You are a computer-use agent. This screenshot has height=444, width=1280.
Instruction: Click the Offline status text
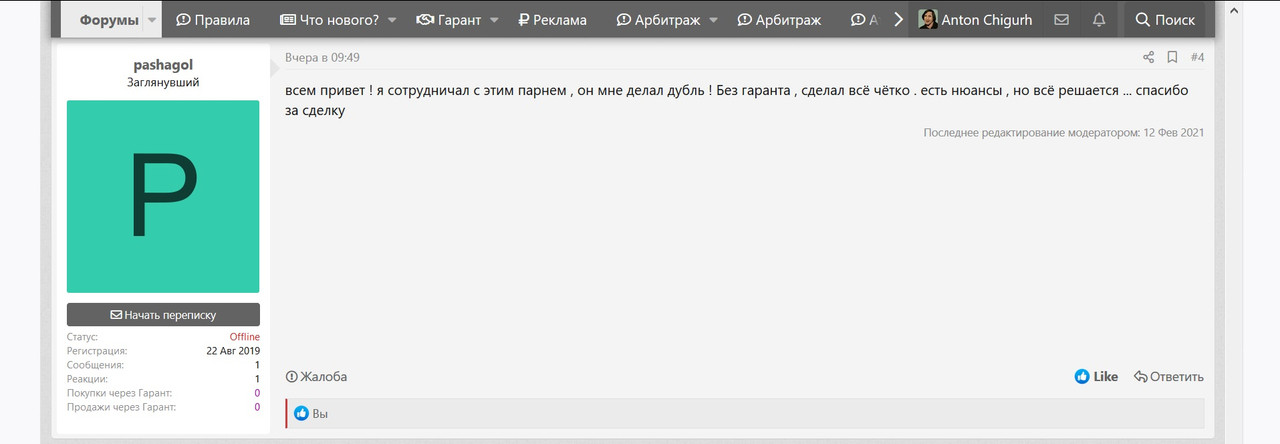coord(245,337)
